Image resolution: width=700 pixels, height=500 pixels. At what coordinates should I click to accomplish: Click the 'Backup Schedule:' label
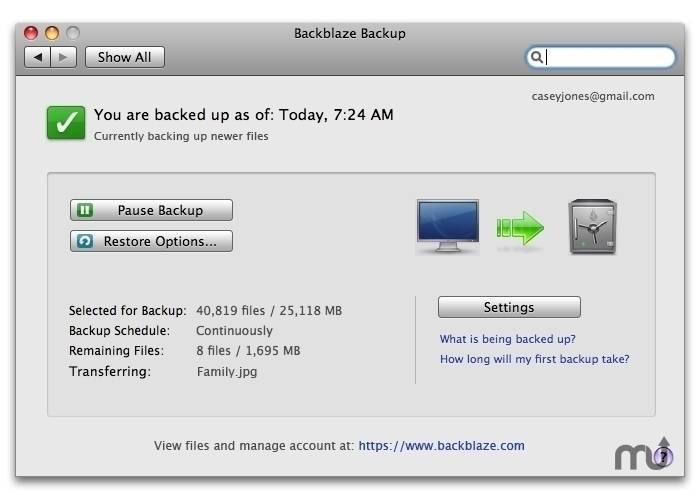click(119, 331)
